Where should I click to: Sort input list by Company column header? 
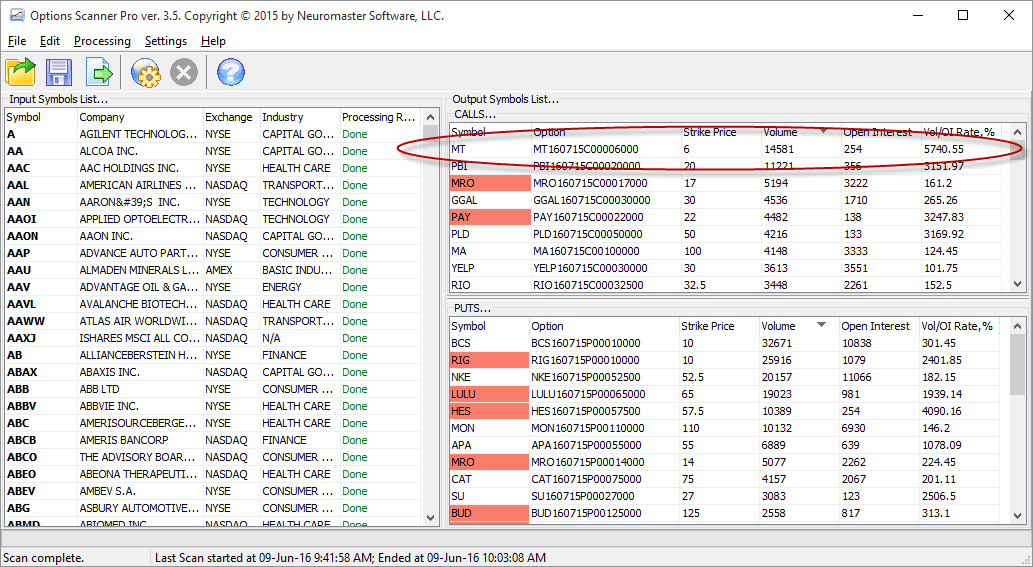pyautogui.click(x=140, y=117)
